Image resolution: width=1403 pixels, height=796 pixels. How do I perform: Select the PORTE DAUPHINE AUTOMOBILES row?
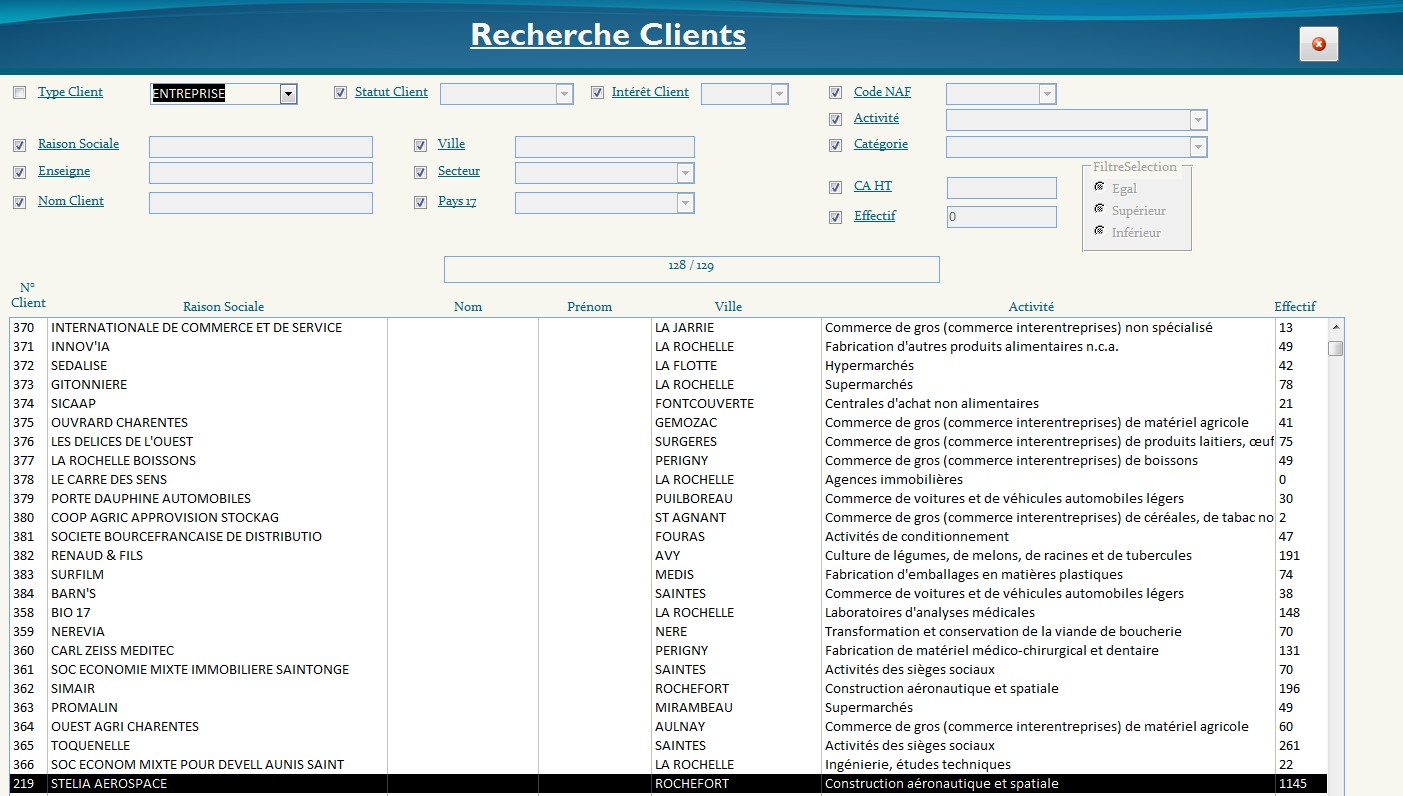[x=668, y=499]
